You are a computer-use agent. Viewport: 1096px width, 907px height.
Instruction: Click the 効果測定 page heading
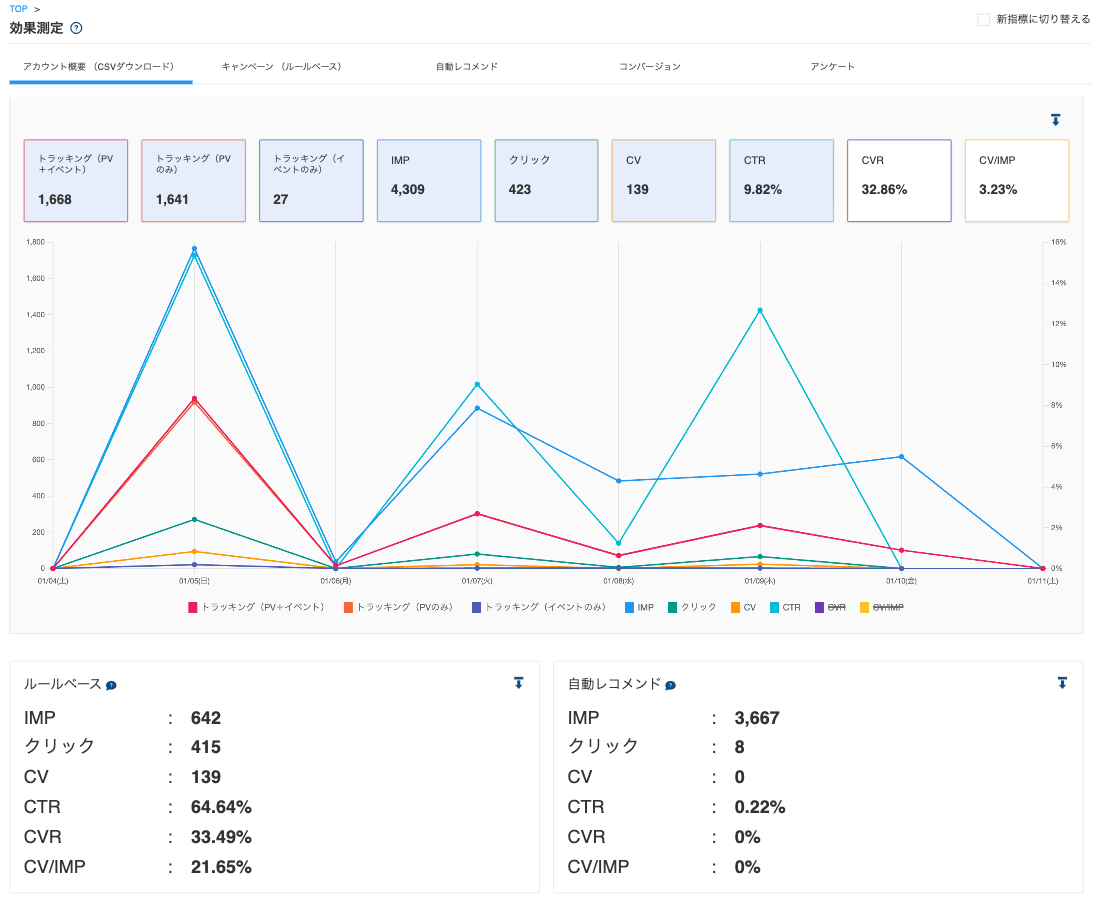point(36,28)
